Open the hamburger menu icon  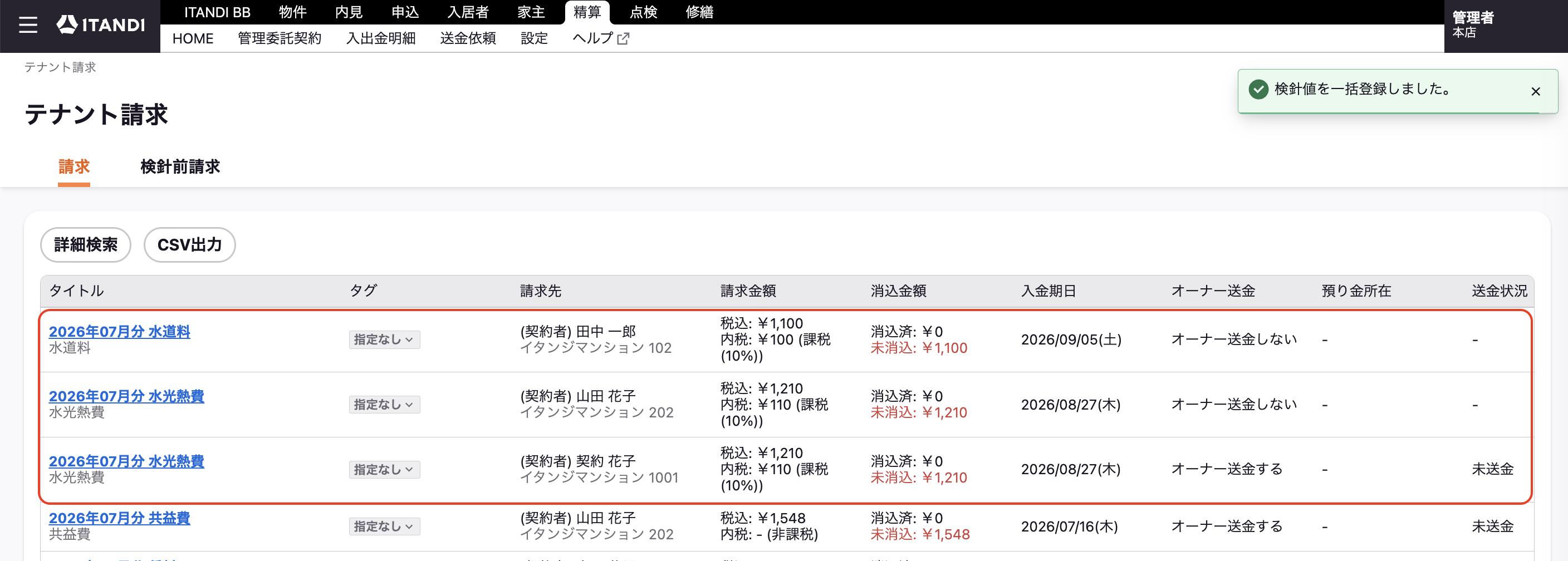click(x=28, y=25)
